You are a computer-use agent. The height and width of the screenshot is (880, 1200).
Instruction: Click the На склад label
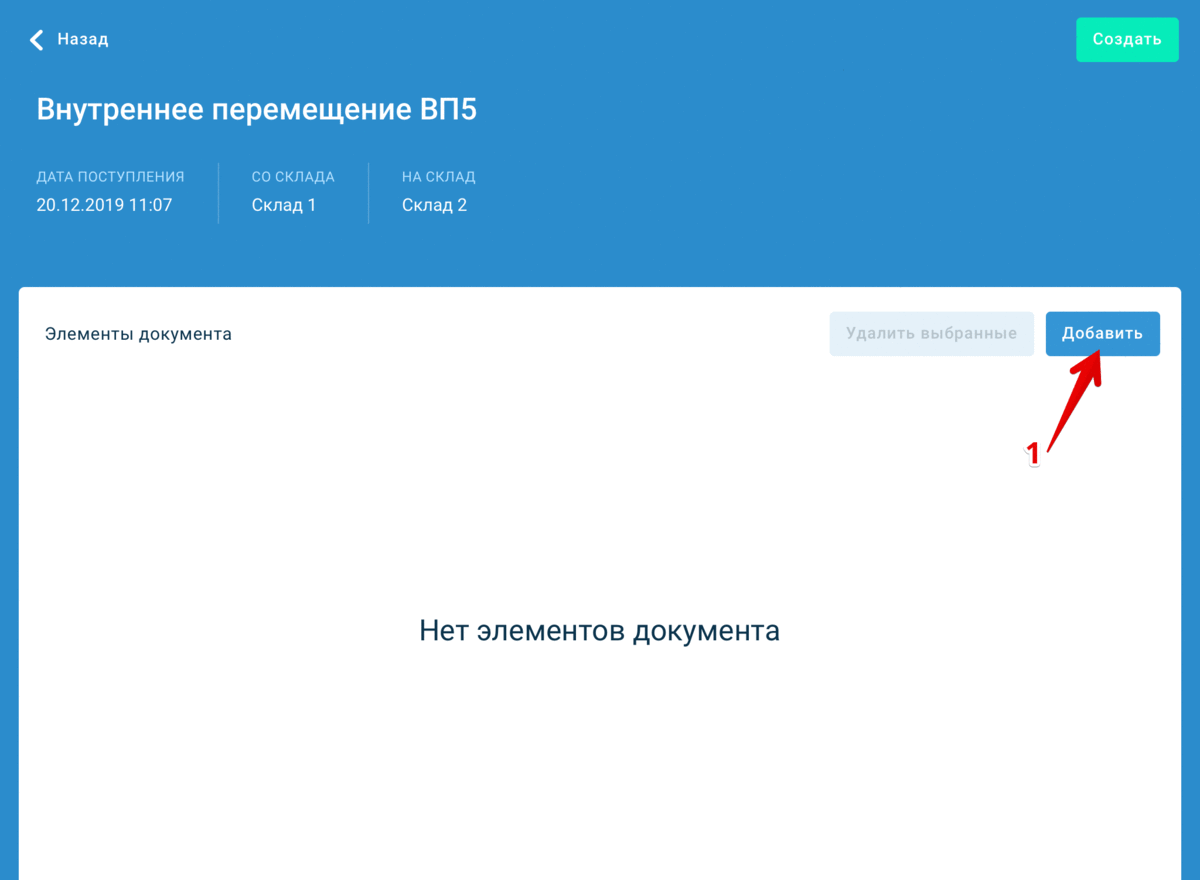[x=439, y=177]
